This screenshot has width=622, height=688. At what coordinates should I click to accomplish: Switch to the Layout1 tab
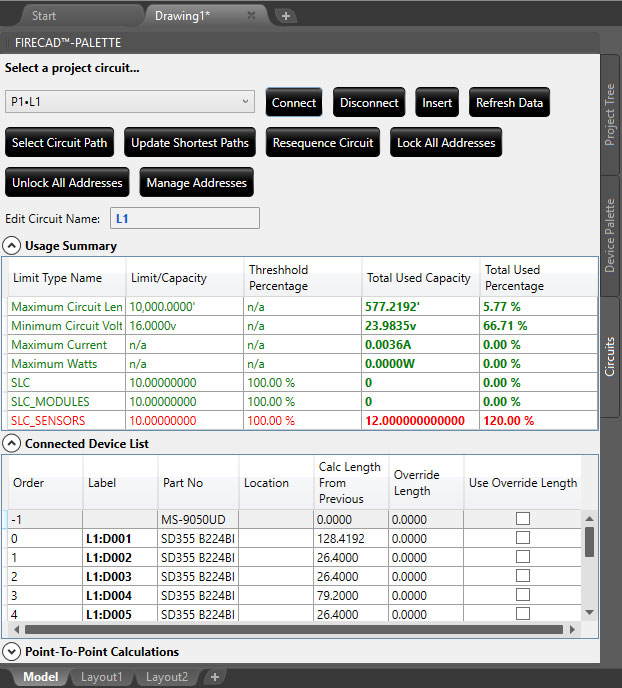[x=103, y=677]
